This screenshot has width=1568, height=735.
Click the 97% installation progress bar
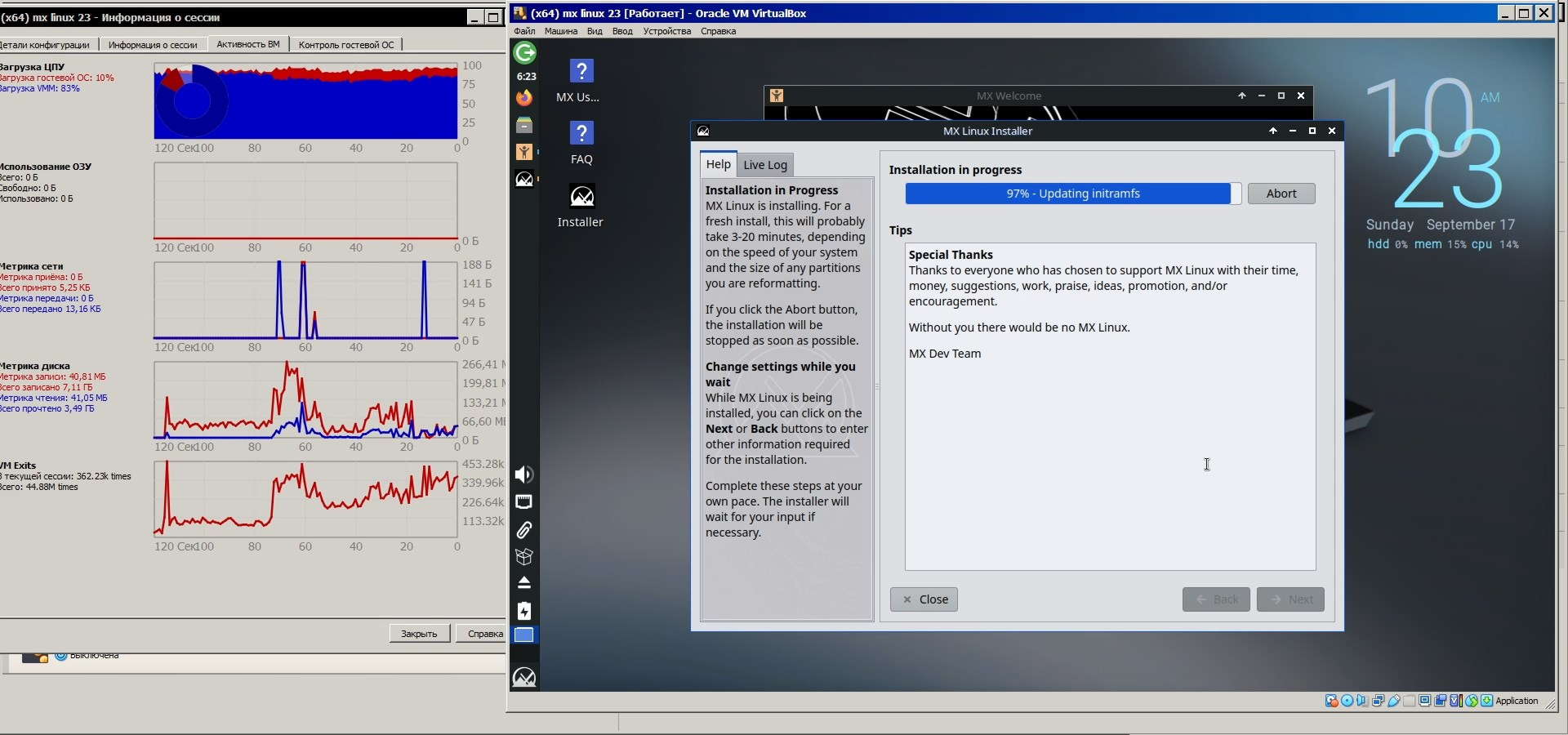pyautogui.click(x=1072, y=194)
